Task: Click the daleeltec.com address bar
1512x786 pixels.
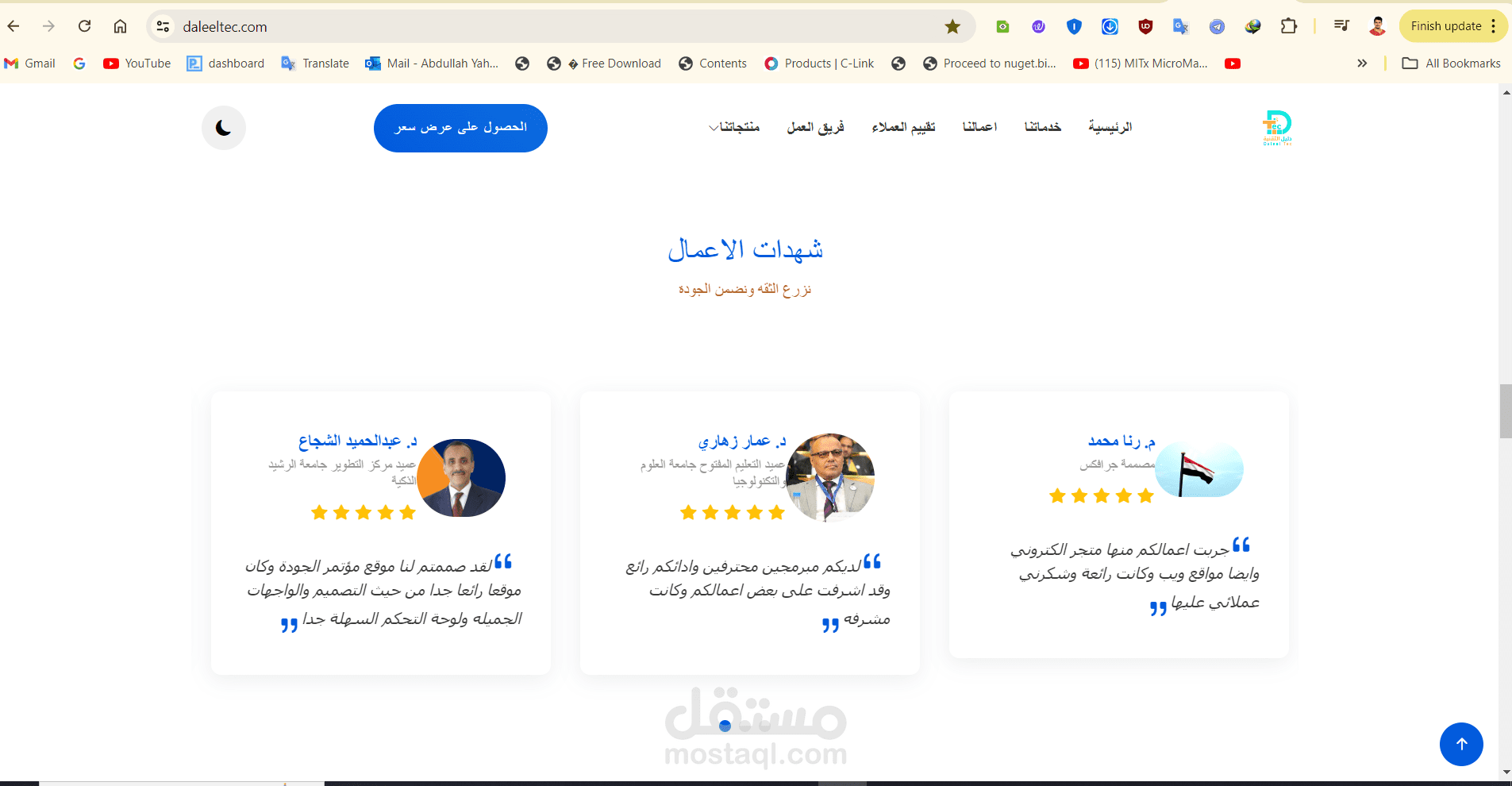Action: click(x=556, y=26)
